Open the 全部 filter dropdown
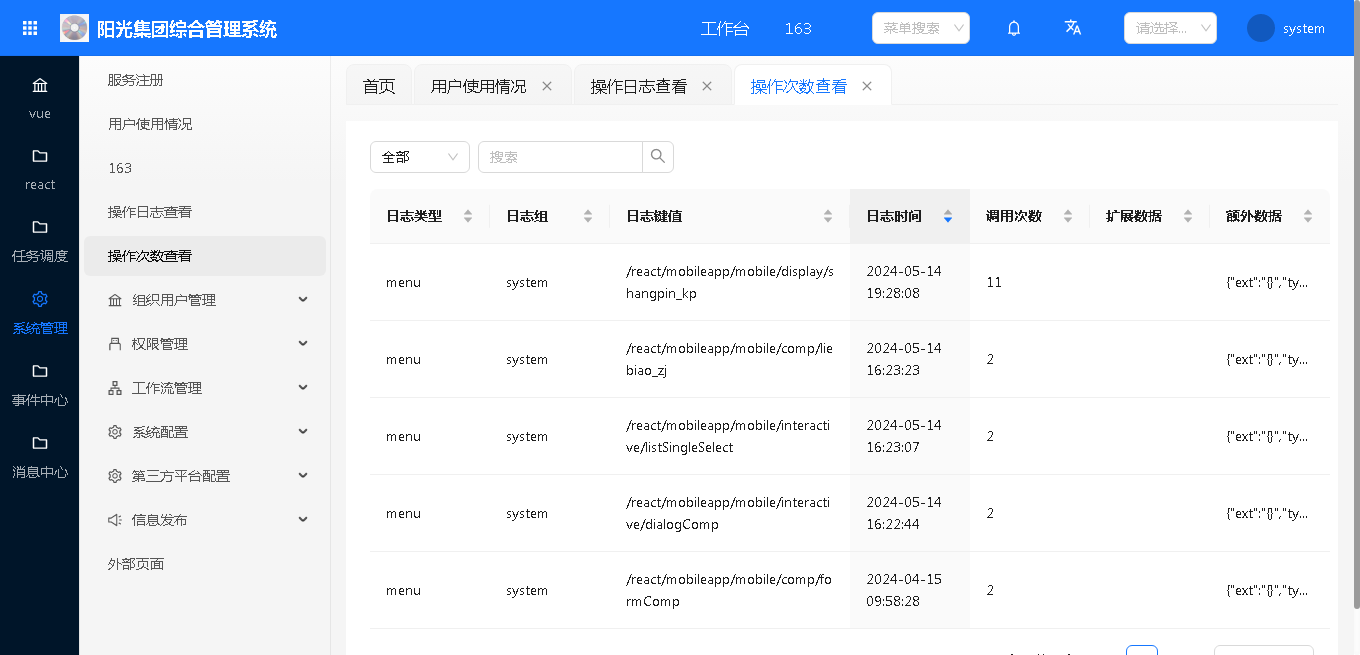Image resolution: width=1360 pixels, height=655 pixels. tap(420, 157)
